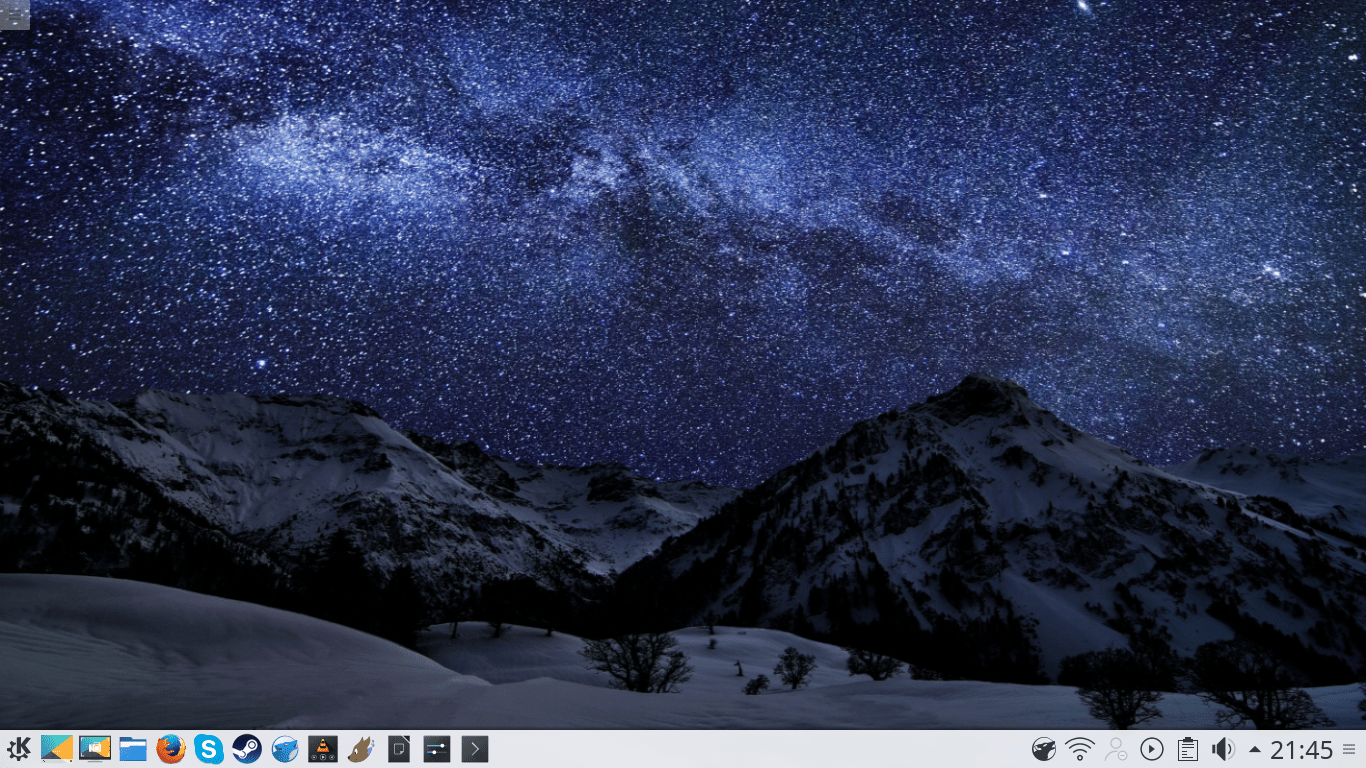Open system settings sliders icon

pyautogui.click(x=437, y=749)
